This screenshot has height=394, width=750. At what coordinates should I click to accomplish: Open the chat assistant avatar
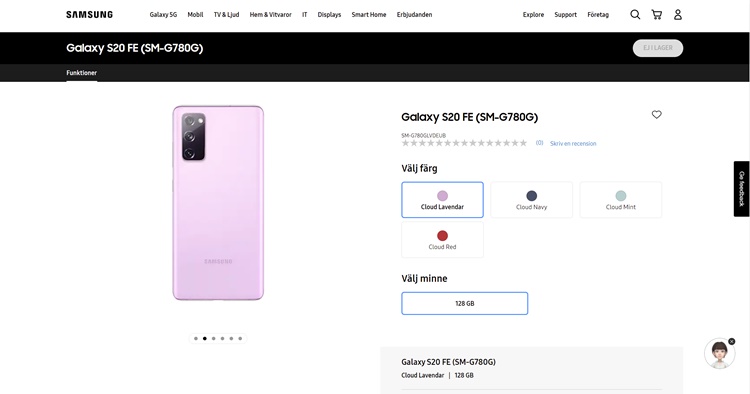point(719,354)
